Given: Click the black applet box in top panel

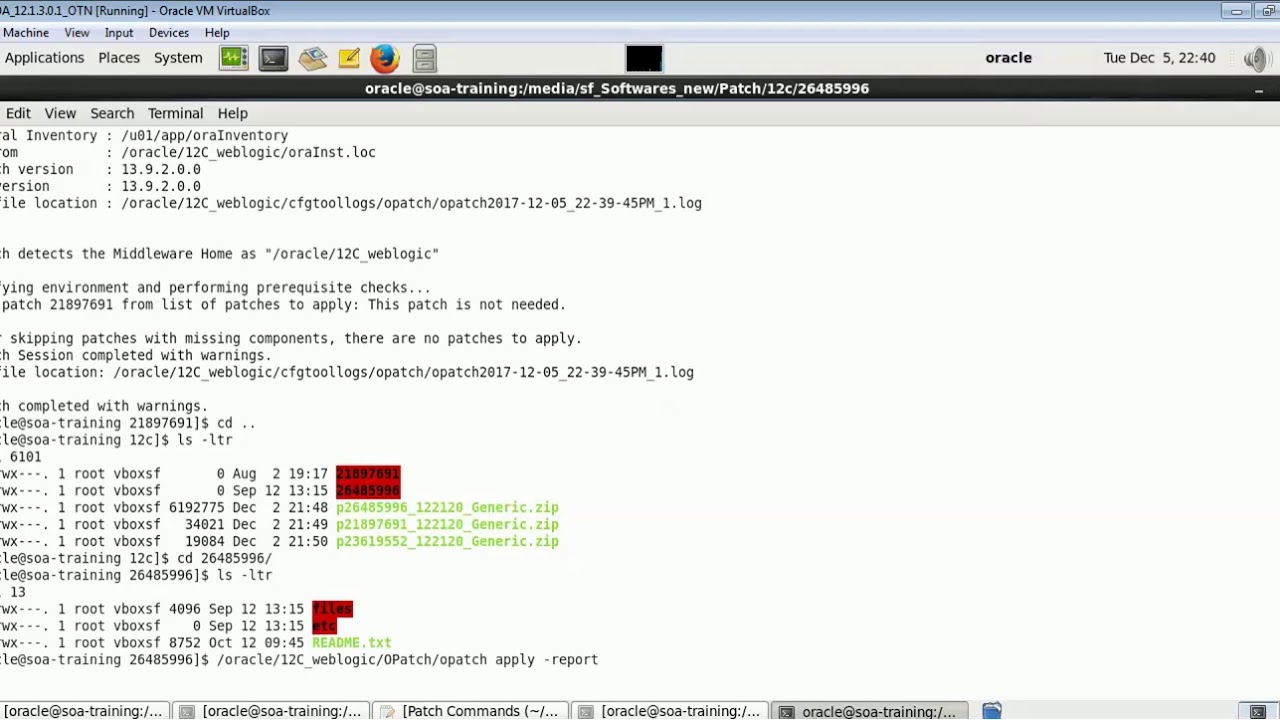Looking at the screenshot, I should click(x=644, y=58).
